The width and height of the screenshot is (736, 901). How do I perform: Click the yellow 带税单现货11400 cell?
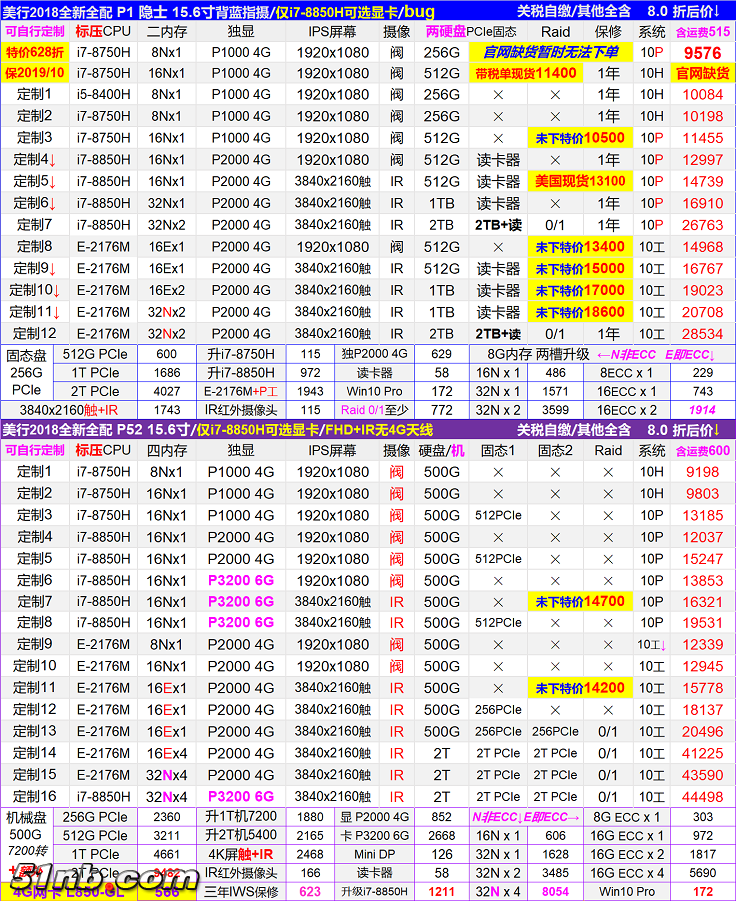tap(526, 73)
